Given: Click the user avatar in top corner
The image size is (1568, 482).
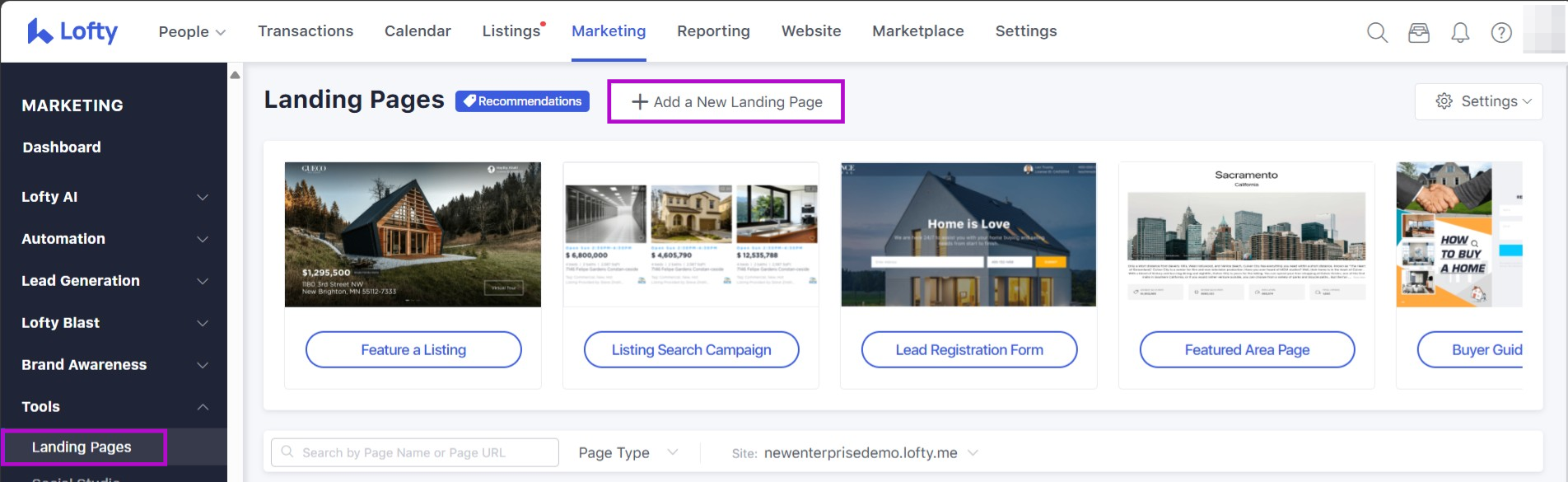Looking at the screenshot, I should pyautogui.click(x=1543, y=30).
